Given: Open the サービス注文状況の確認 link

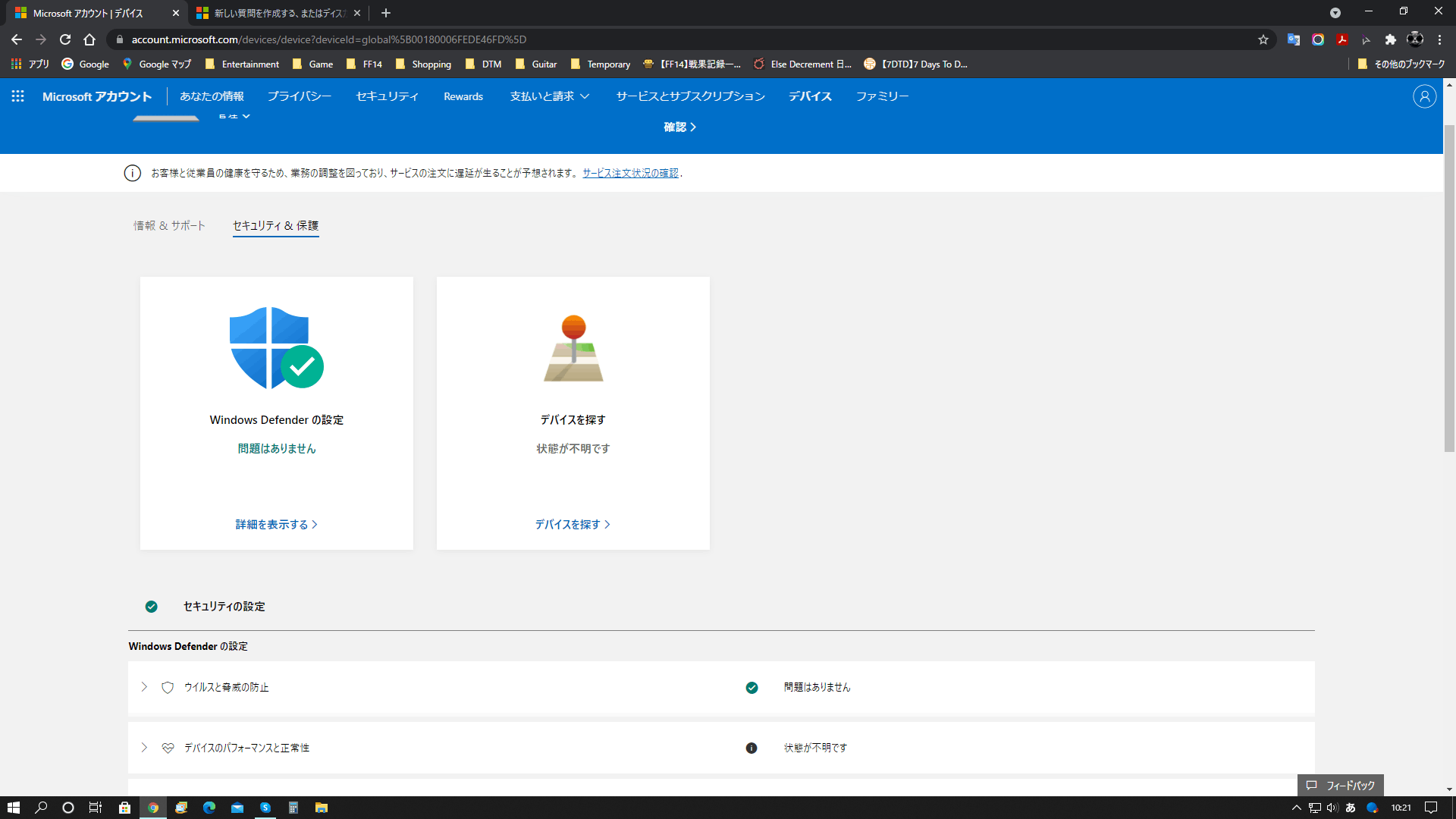Looking at the screenshot, I should coord(630,173).
